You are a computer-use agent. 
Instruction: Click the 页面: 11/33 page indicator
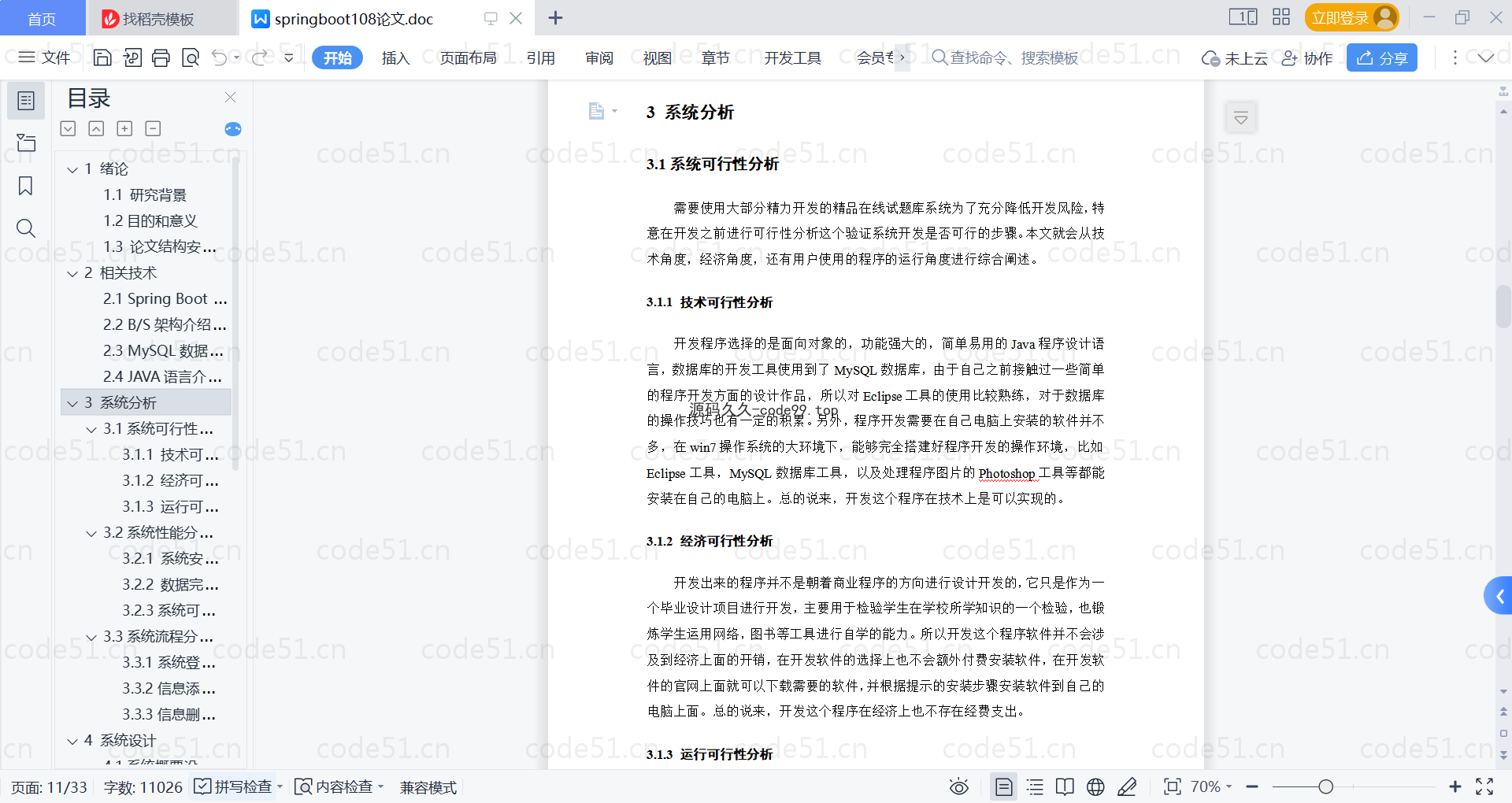coord(49,787)
